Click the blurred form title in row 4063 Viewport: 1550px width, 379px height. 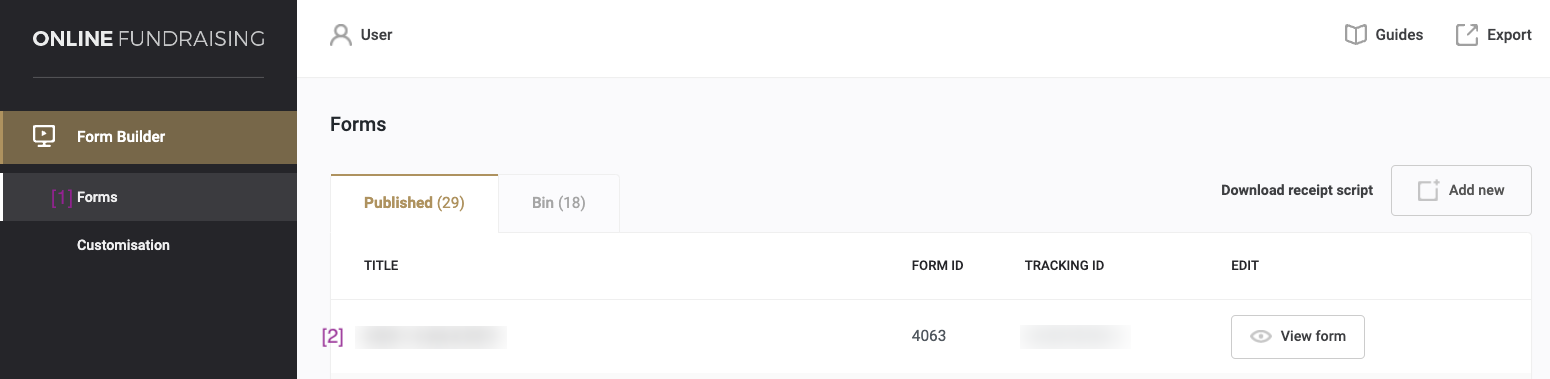tap(431, 337)
